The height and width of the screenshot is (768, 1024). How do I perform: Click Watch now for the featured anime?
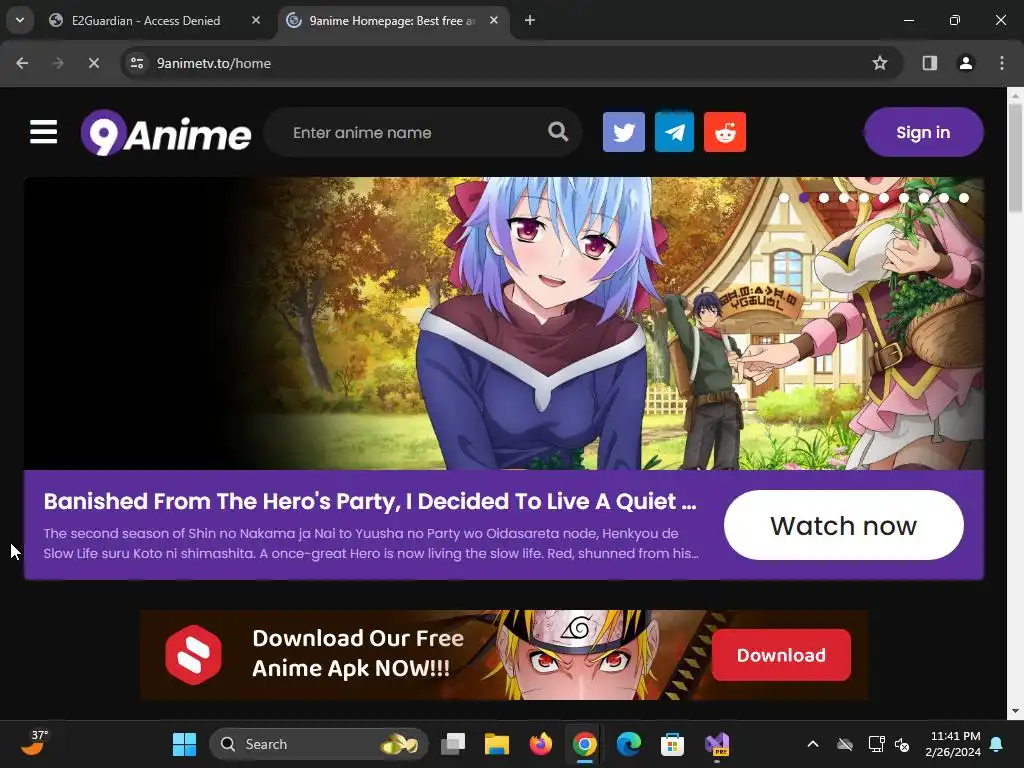pyautogui.click(x=843, y=525)
